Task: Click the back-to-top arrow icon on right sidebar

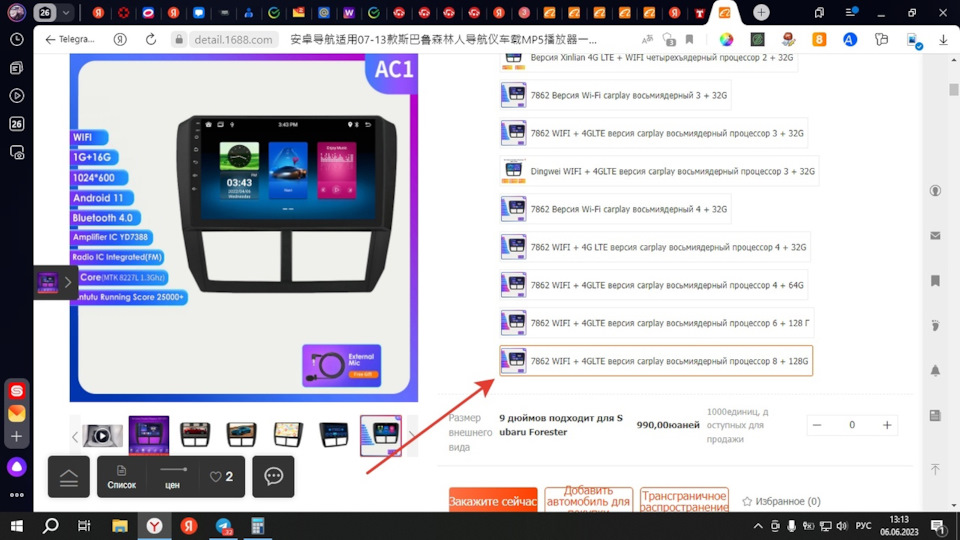Action: point(936,470)
